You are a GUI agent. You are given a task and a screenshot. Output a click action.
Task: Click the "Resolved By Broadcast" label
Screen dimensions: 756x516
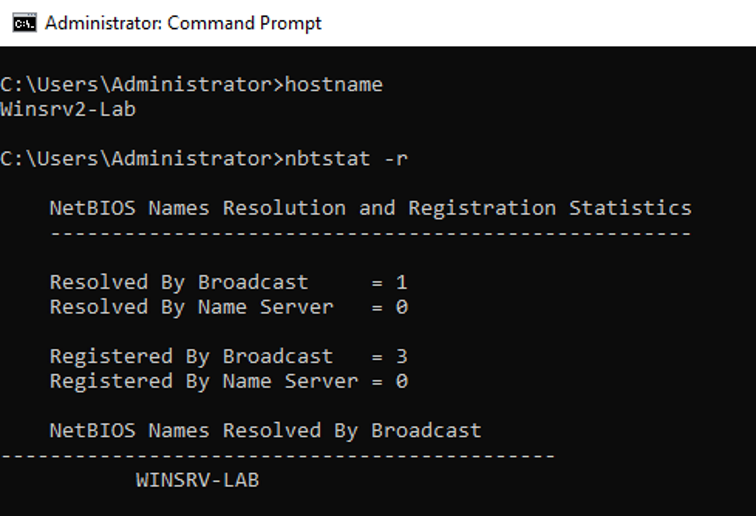click(179, 282)
